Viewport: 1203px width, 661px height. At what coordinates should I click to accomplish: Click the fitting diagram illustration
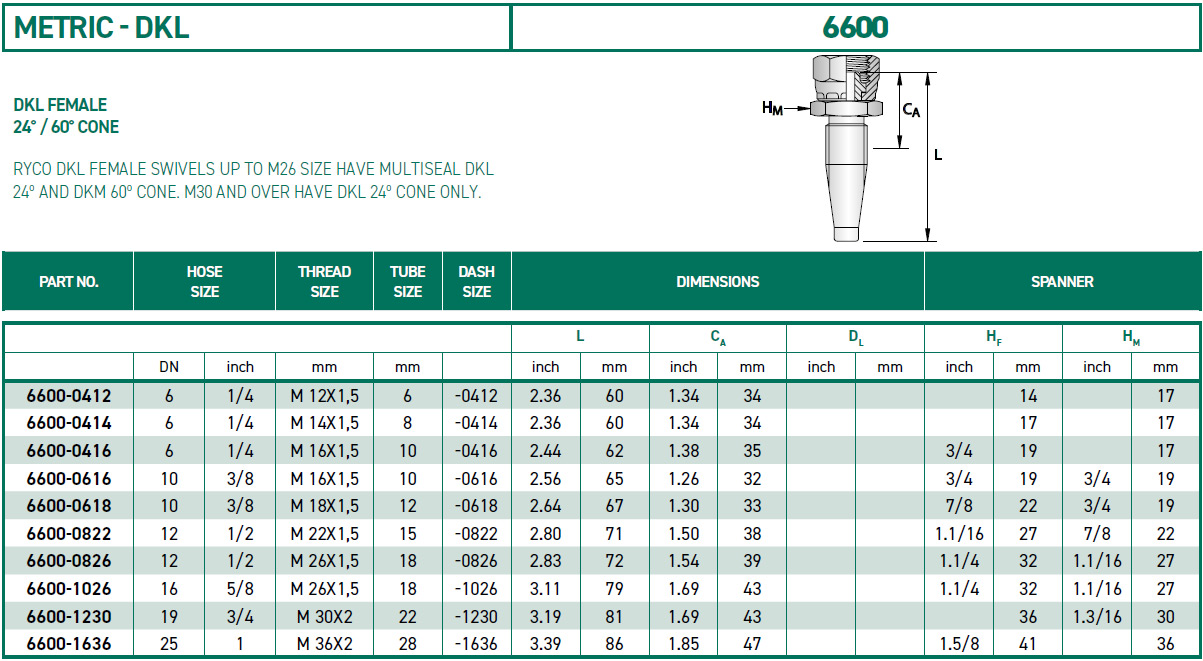tap(846, 147)
